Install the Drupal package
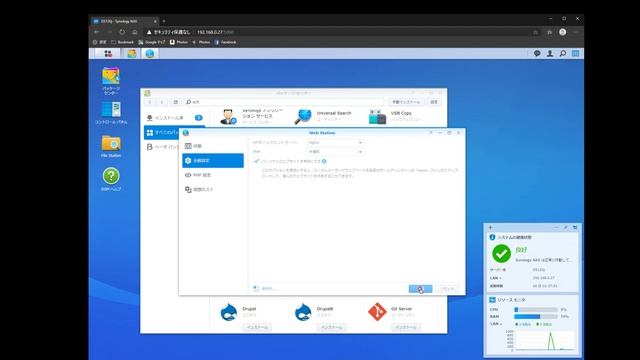The width and height of the screenshot is (640, 360). (x=257, y=327)
